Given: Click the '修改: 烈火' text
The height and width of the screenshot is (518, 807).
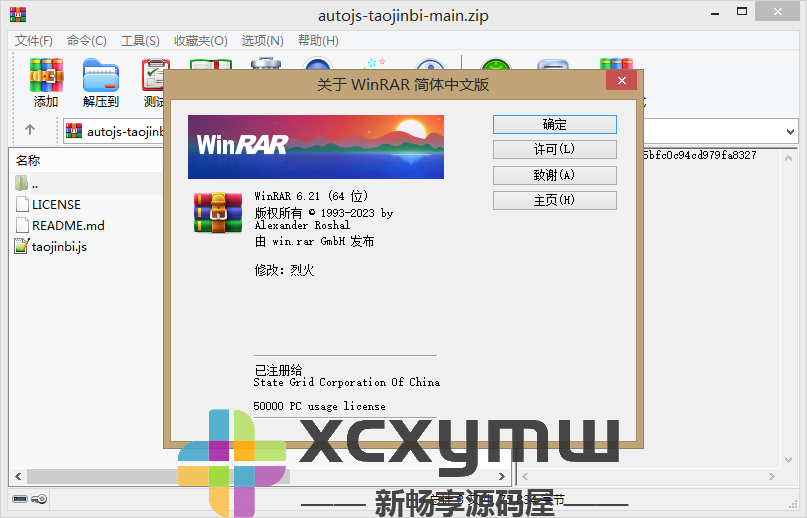Looking at the screenshot, I should point(284,270).
